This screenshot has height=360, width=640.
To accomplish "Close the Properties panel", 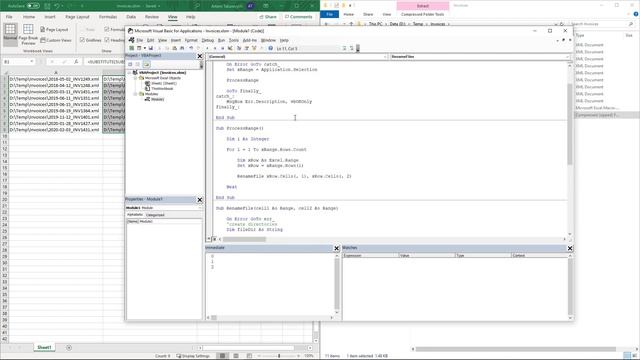I will [x=200, y=200].
